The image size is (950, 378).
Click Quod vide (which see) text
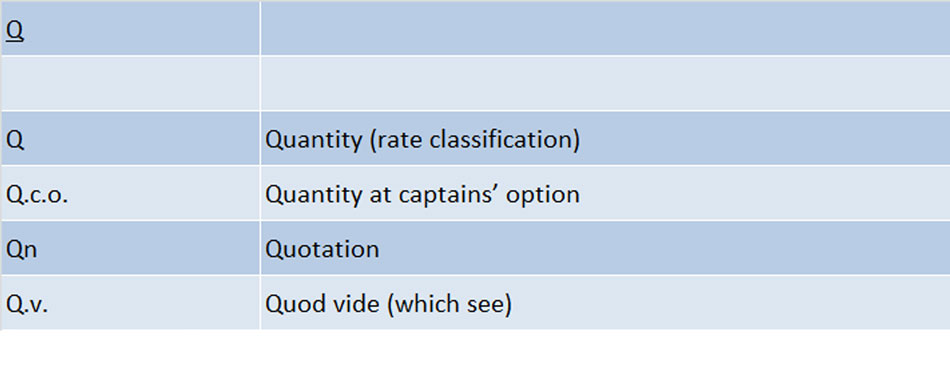pyautogui.click(x=388, y=303)
